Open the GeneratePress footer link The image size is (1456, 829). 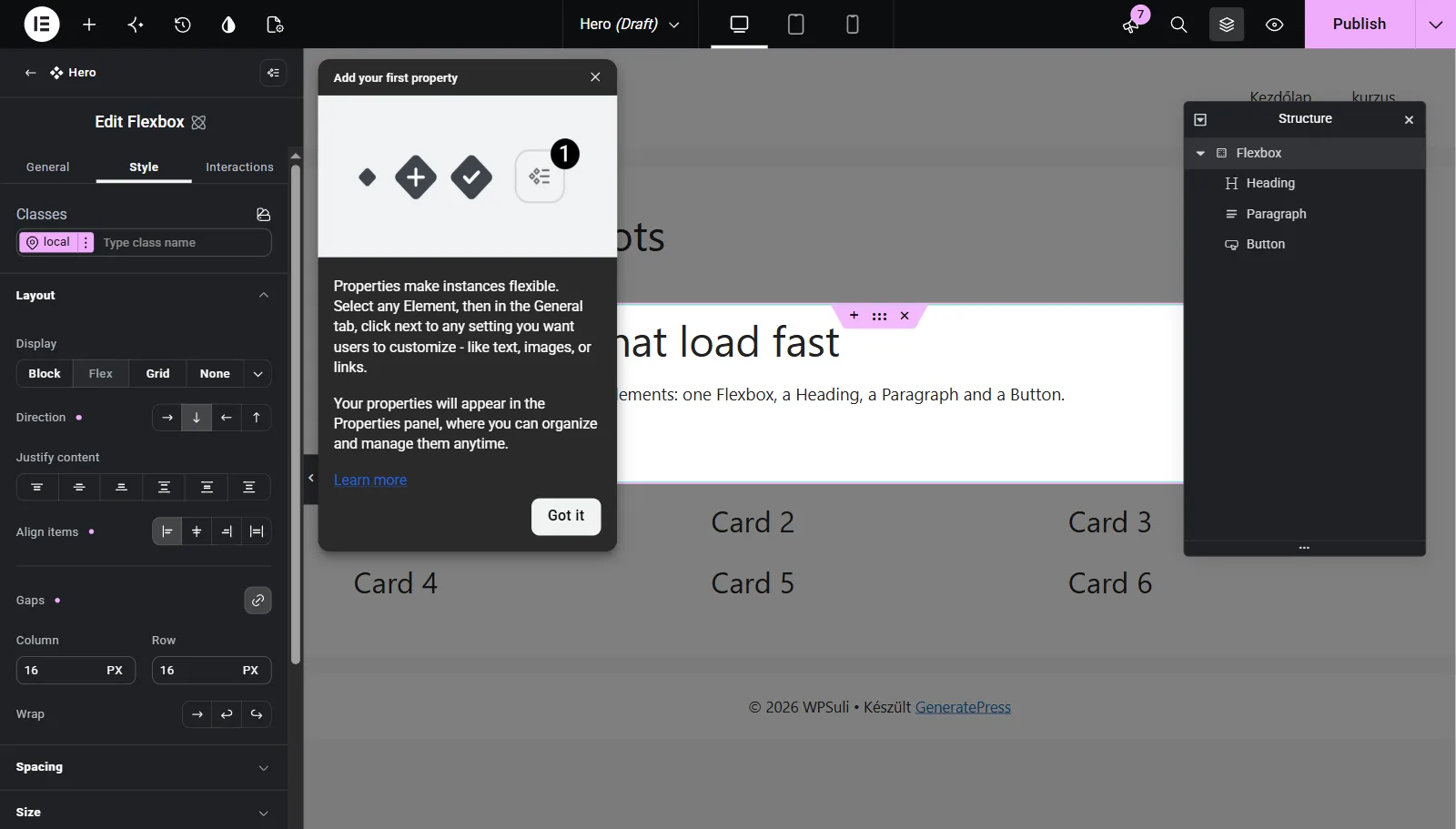click(x=963, y=708)
